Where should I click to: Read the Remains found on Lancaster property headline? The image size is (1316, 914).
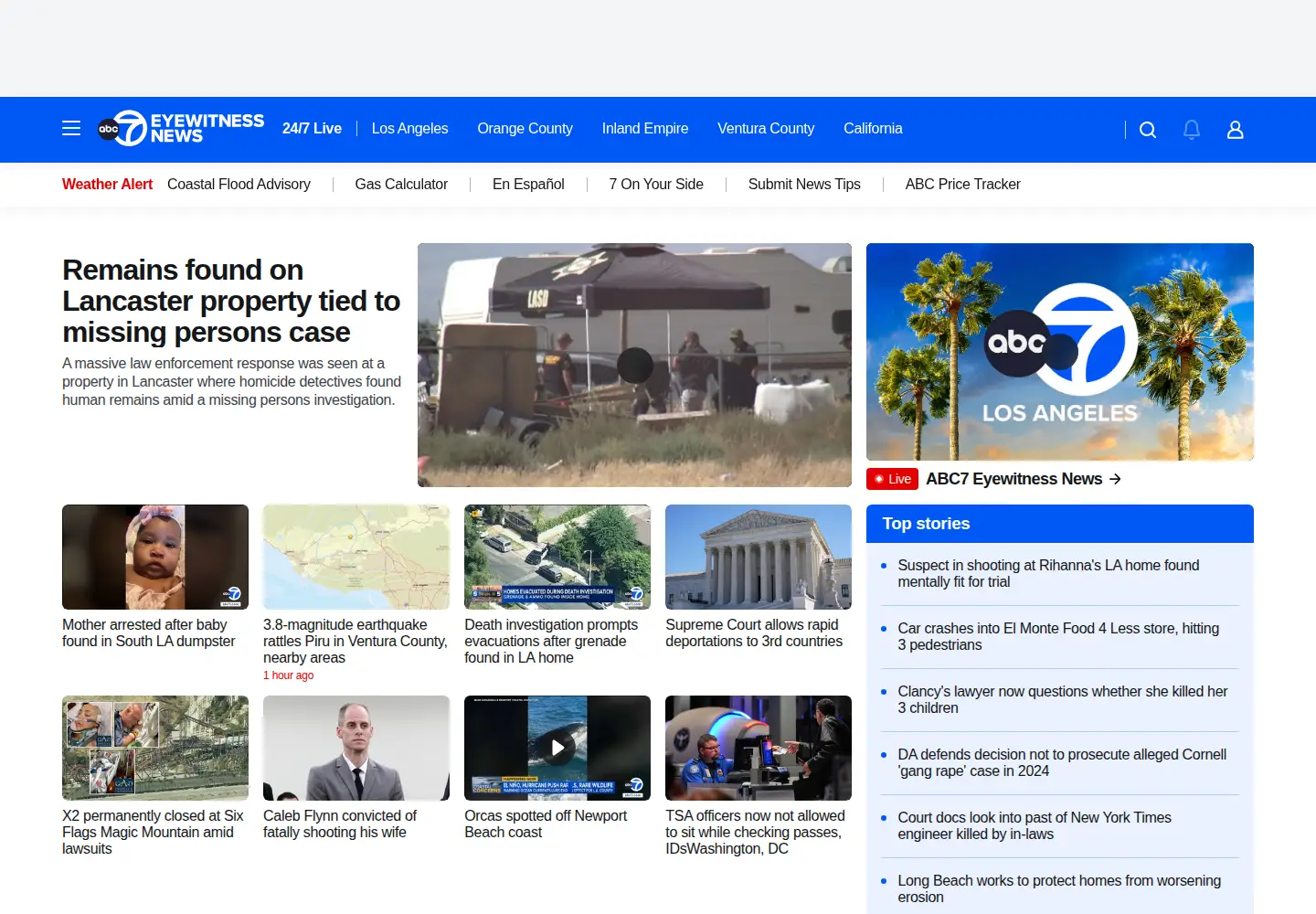[231, 301]
